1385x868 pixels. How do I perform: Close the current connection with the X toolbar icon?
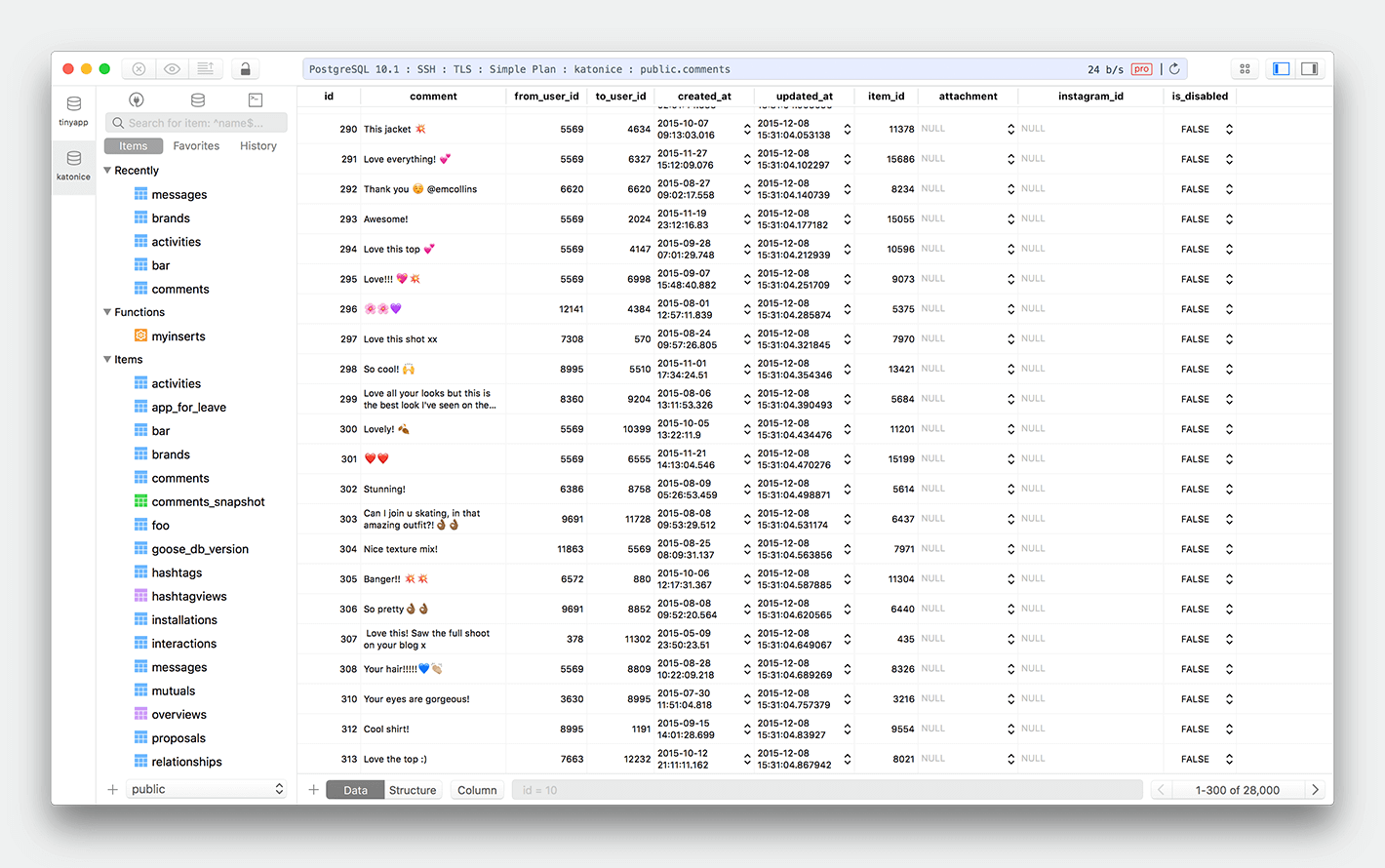[x=139, y=69]
